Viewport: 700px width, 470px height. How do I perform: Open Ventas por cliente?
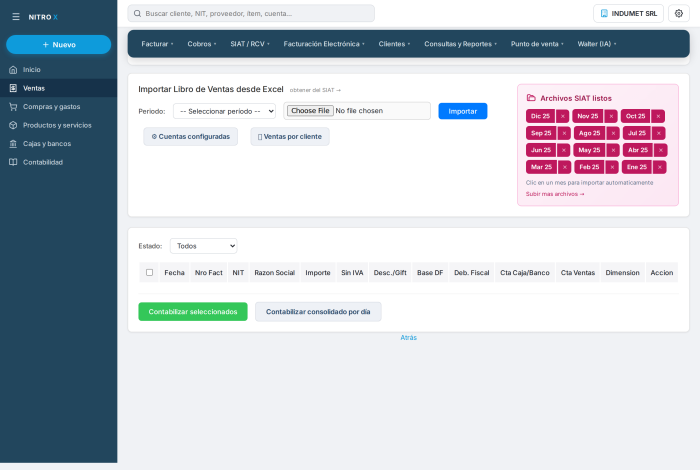tap(290, 137)
